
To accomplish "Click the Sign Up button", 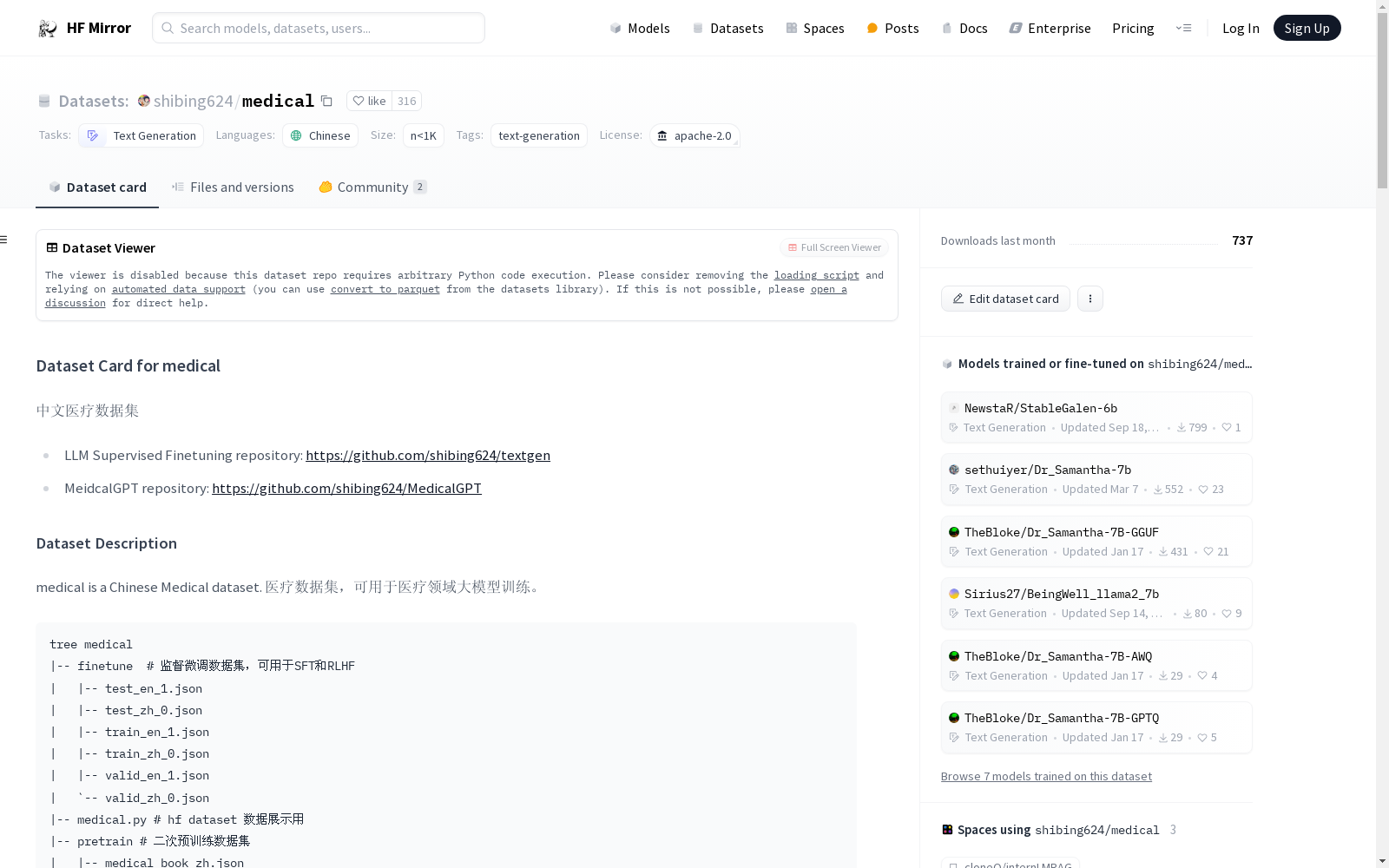I will click(1307, 28).
